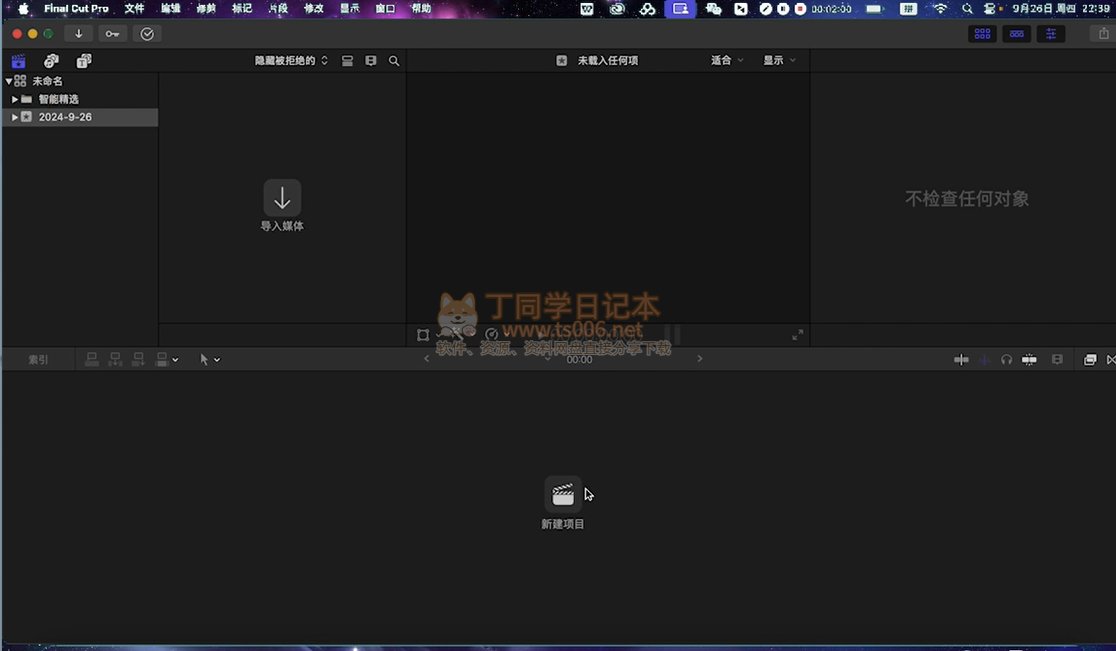Show the photos and audio sidebar
The height and width of the screenshot is (651, 1116).
tap(51, 61)
